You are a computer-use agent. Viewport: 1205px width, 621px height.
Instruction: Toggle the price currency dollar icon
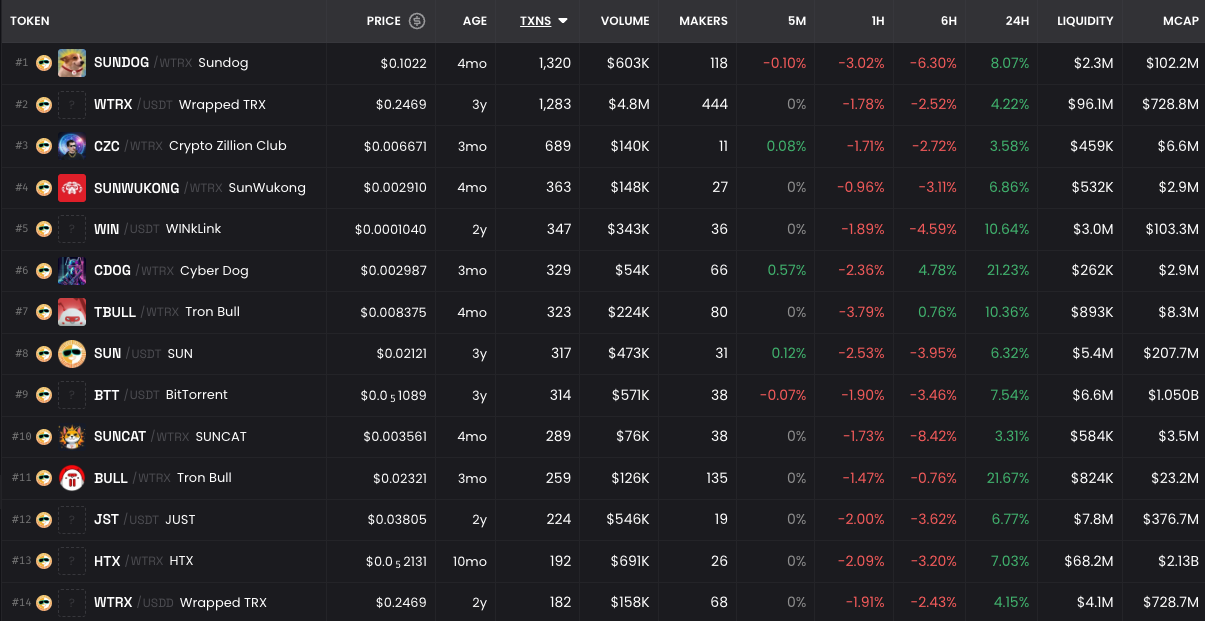click(x=417, y=21)
